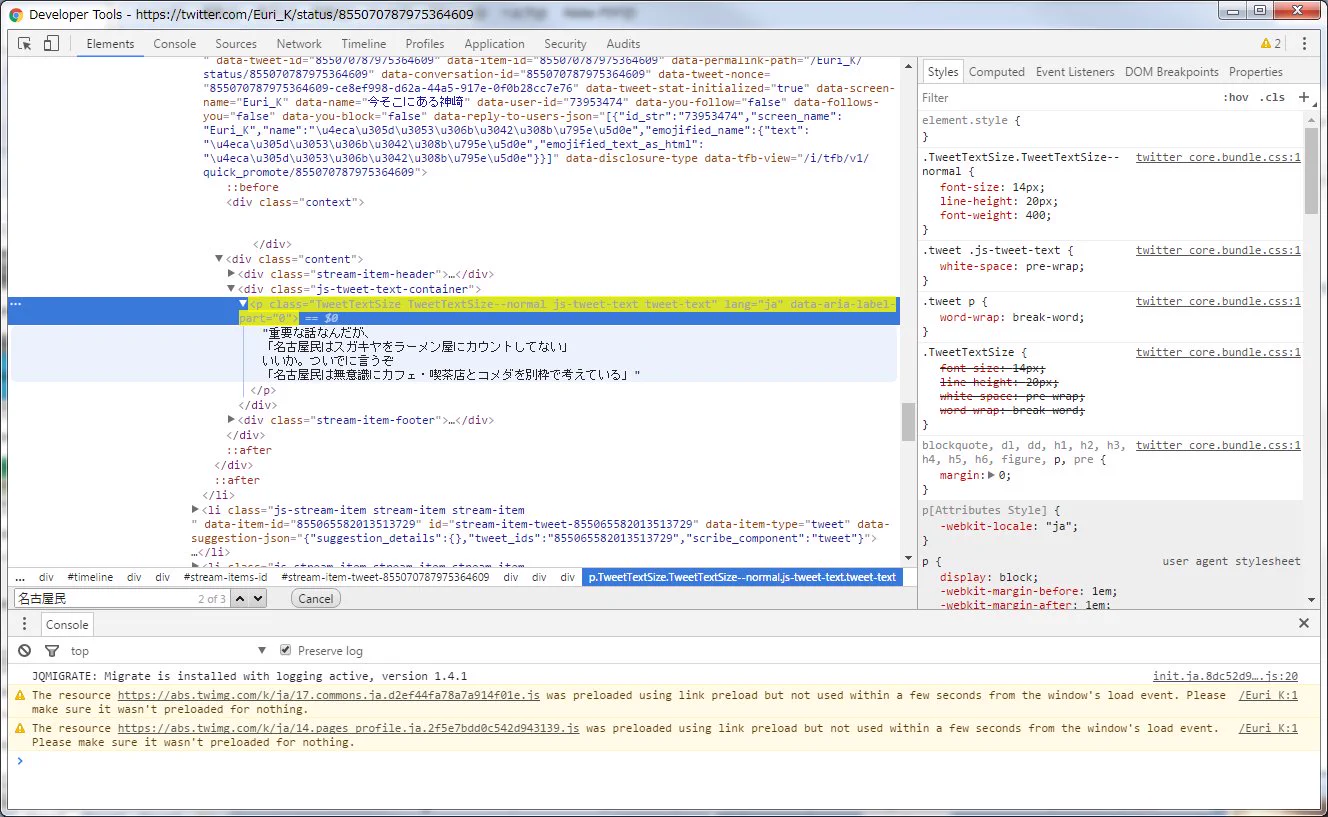Jump to the previous search result

coord(240,598)
